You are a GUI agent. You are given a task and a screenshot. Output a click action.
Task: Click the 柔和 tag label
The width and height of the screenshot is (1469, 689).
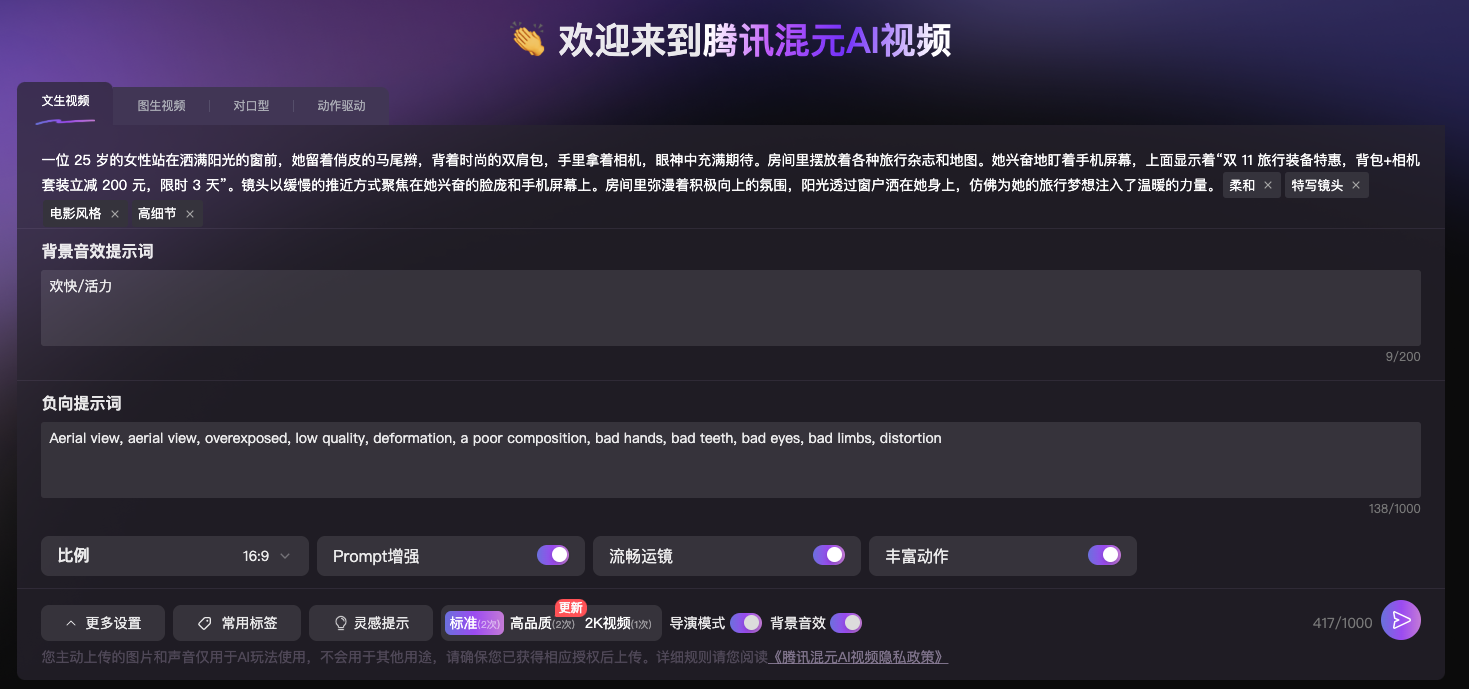[x=1242, y=185]
